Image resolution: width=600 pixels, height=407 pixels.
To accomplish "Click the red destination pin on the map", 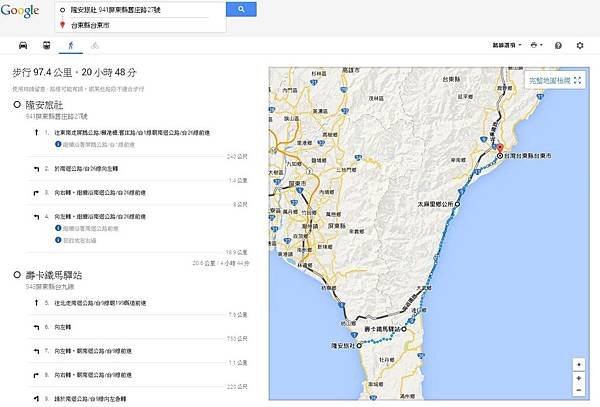I will click(x=500, y=148).
